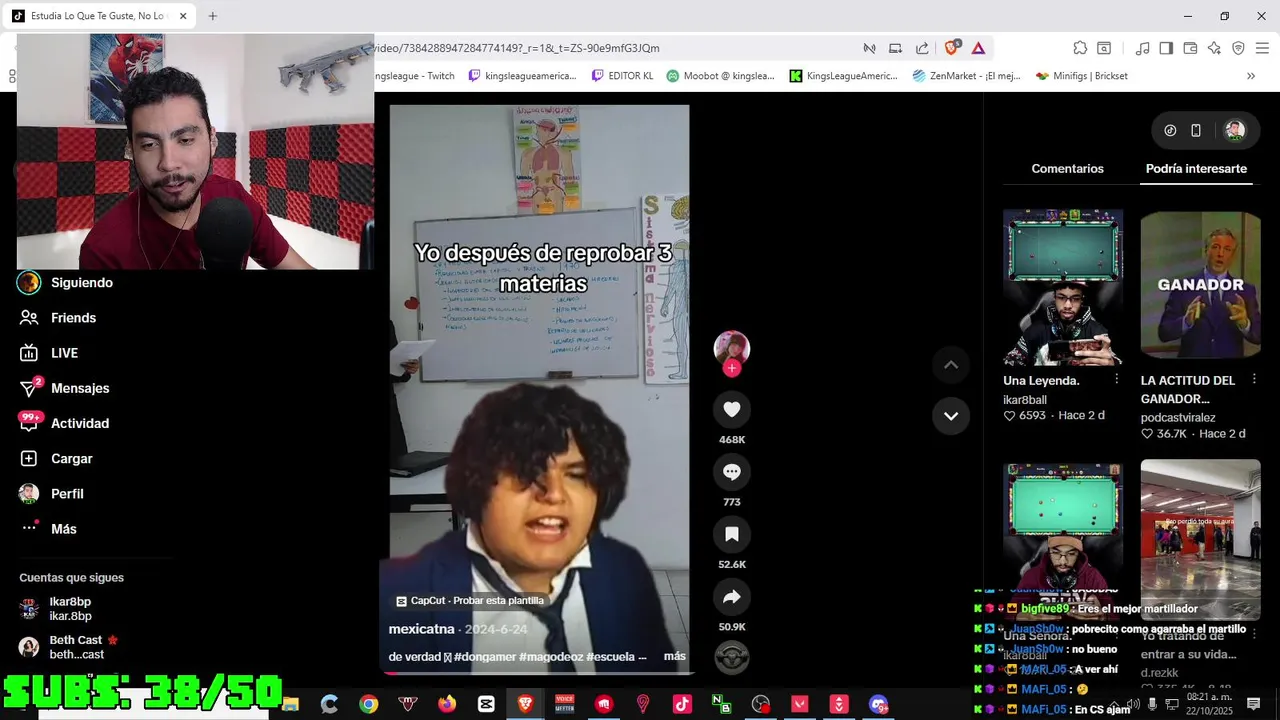Open the Windows notification center icon
The height and width of the screenshot is (720, 1280).
point(1254,704)
